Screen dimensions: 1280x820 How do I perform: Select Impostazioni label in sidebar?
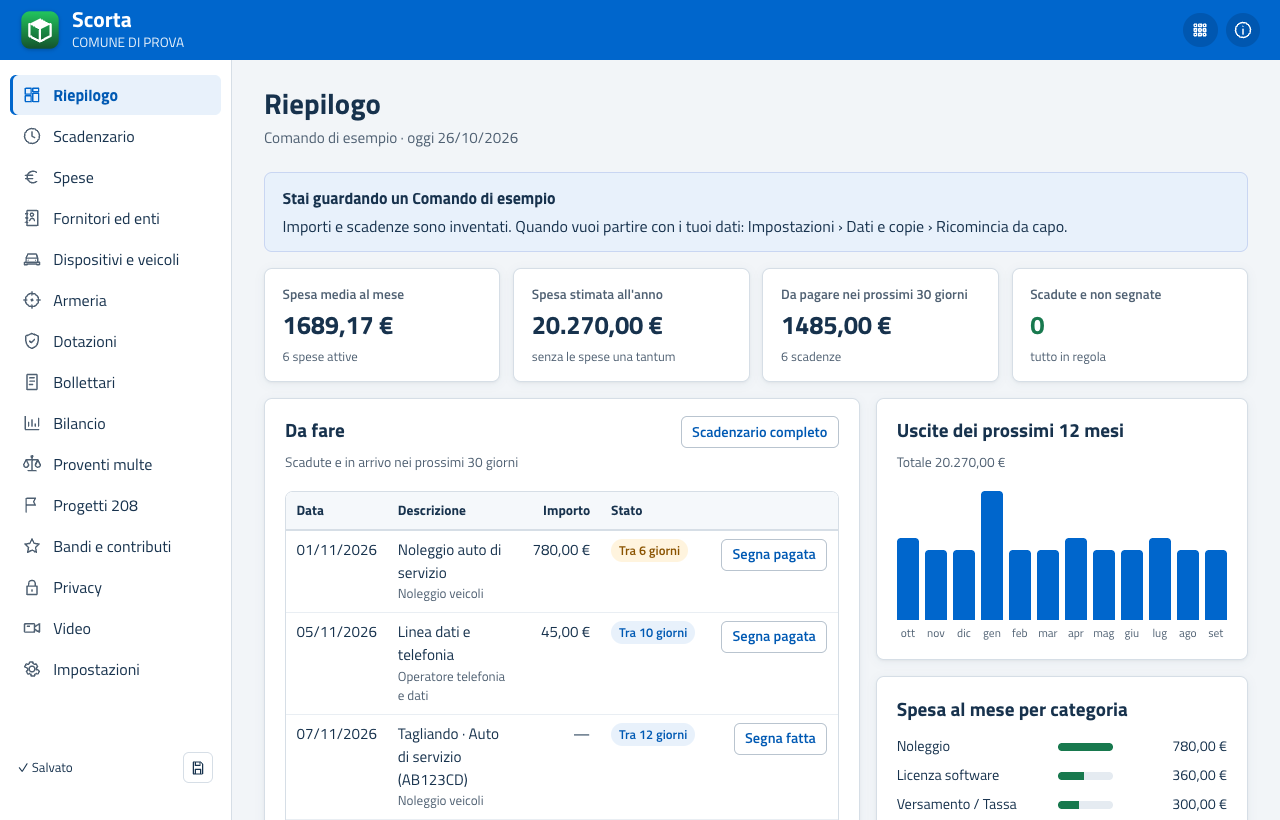click(x=96, y=669)
